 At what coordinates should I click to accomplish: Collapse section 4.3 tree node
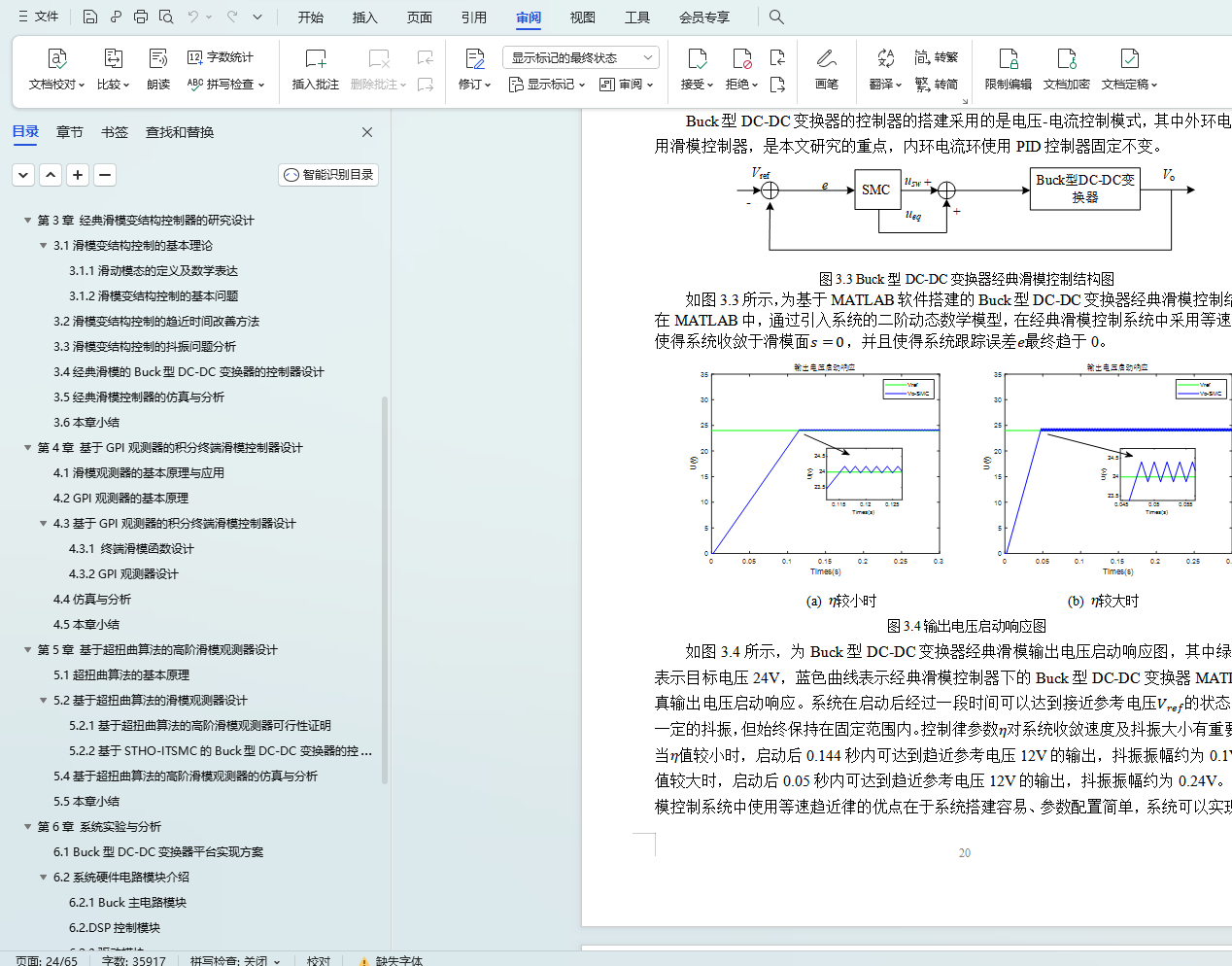point(44,524)
